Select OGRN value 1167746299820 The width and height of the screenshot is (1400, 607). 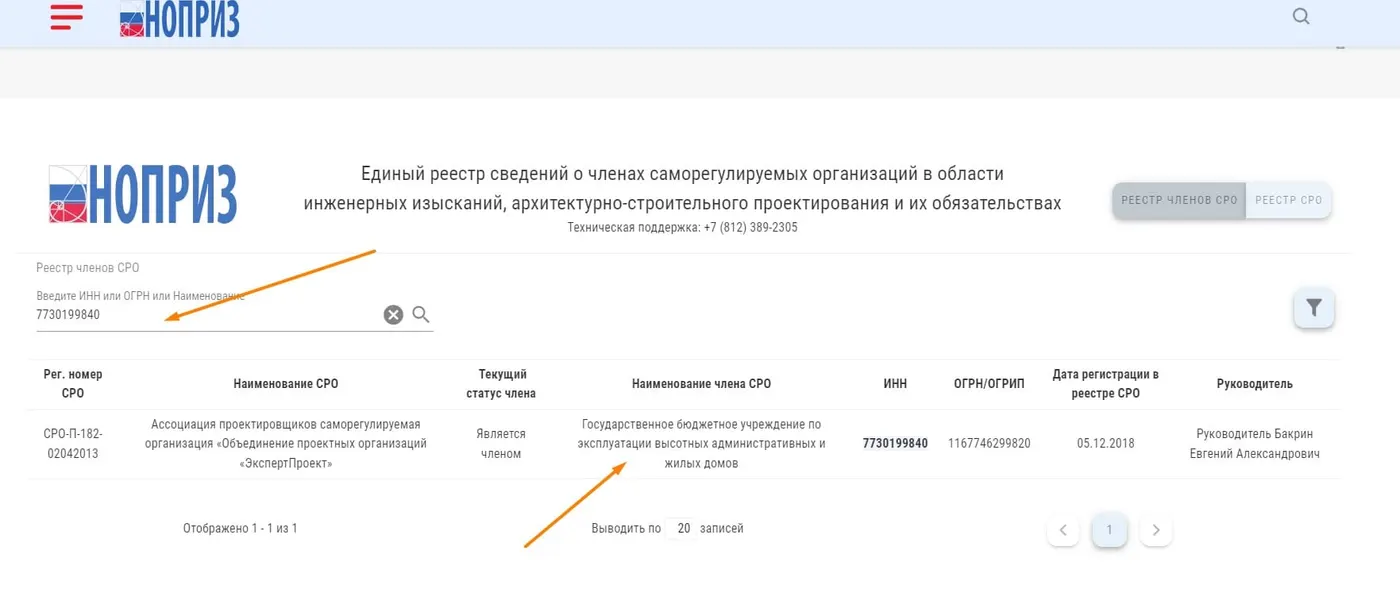989,444
